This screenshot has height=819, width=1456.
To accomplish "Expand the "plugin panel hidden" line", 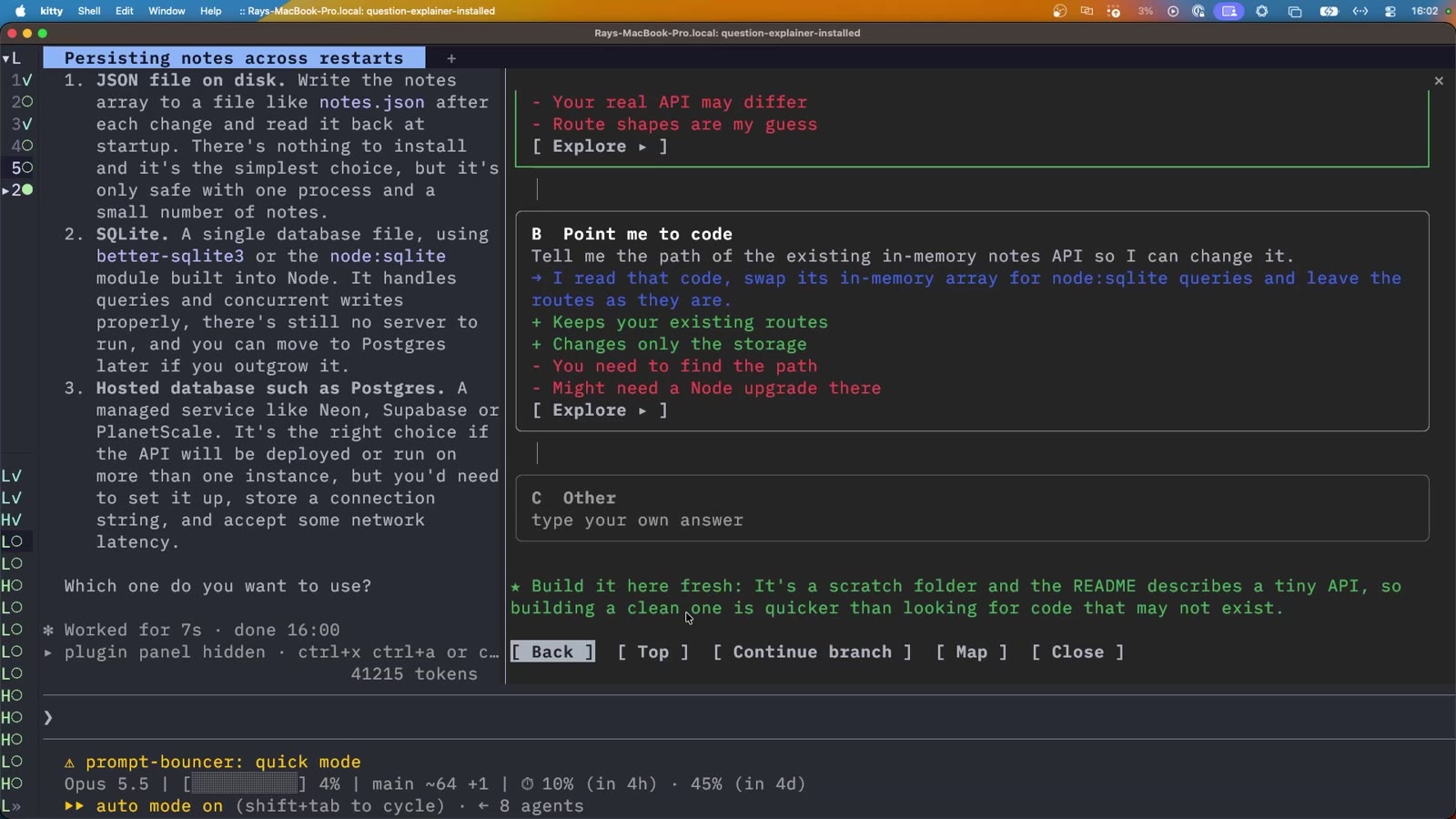I will 48,652.
